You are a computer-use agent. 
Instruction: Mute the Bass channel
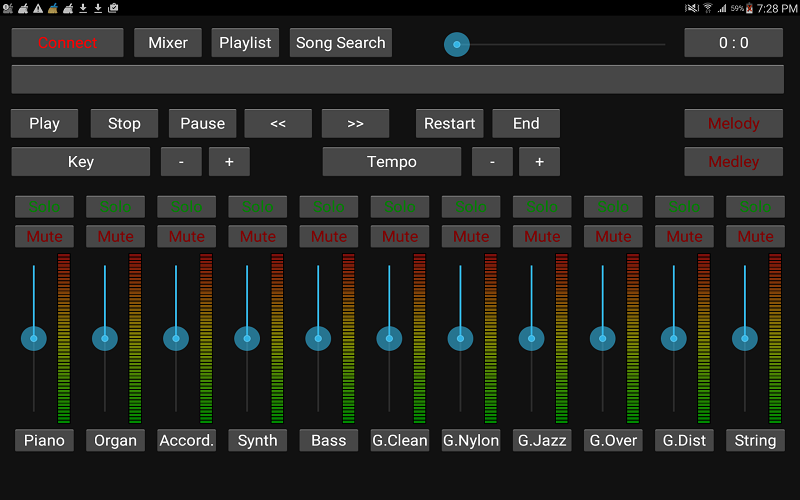click(x=329, y=236)
